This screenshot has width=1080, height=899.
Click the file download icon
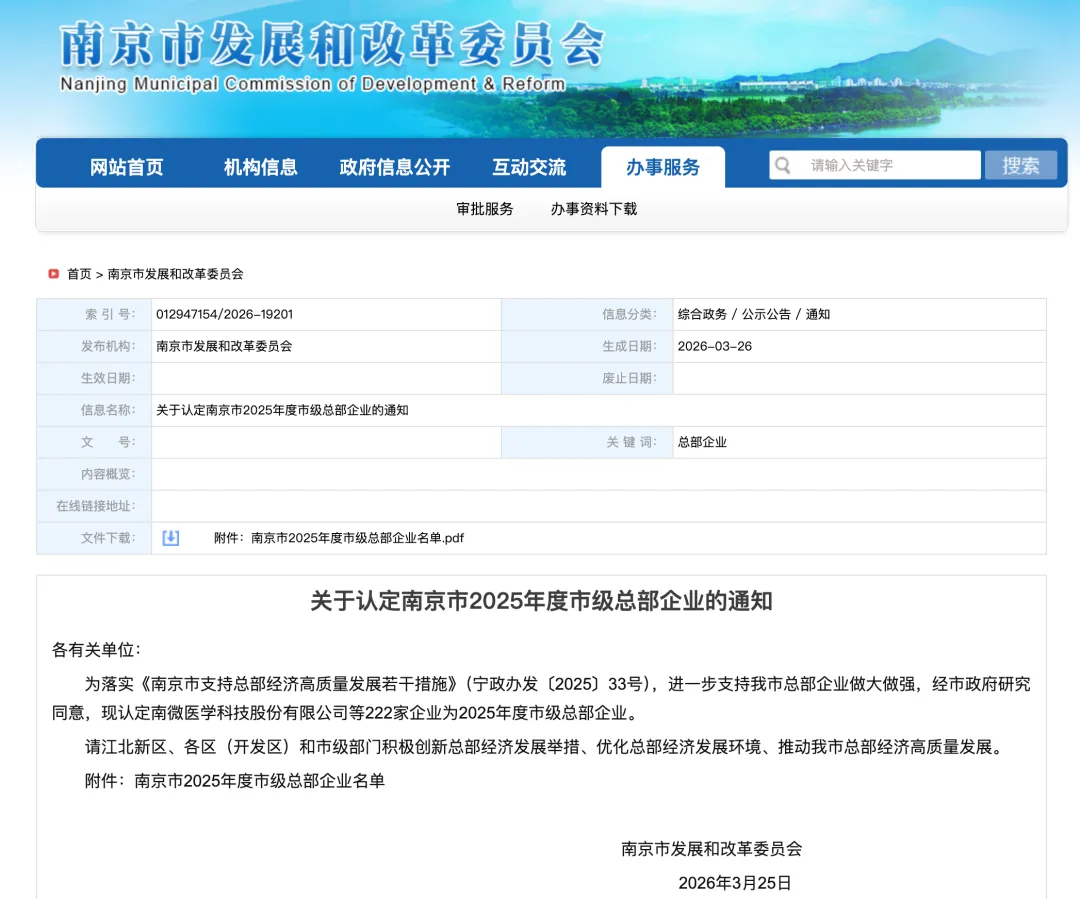[x=171, y=538]
